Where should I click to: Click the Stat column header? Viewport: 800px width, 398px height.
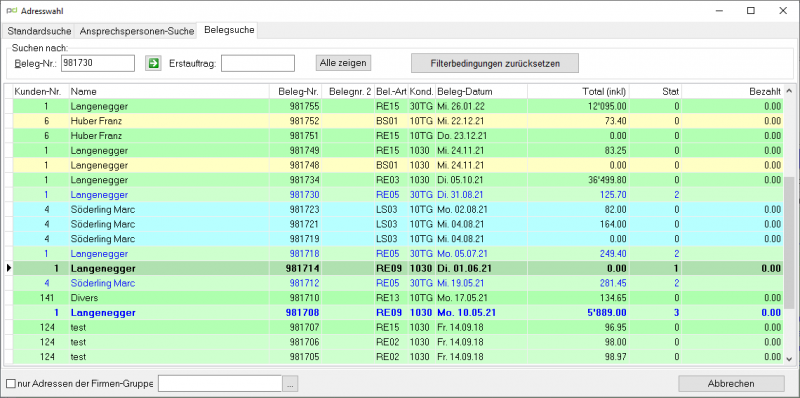coord(656,92)
